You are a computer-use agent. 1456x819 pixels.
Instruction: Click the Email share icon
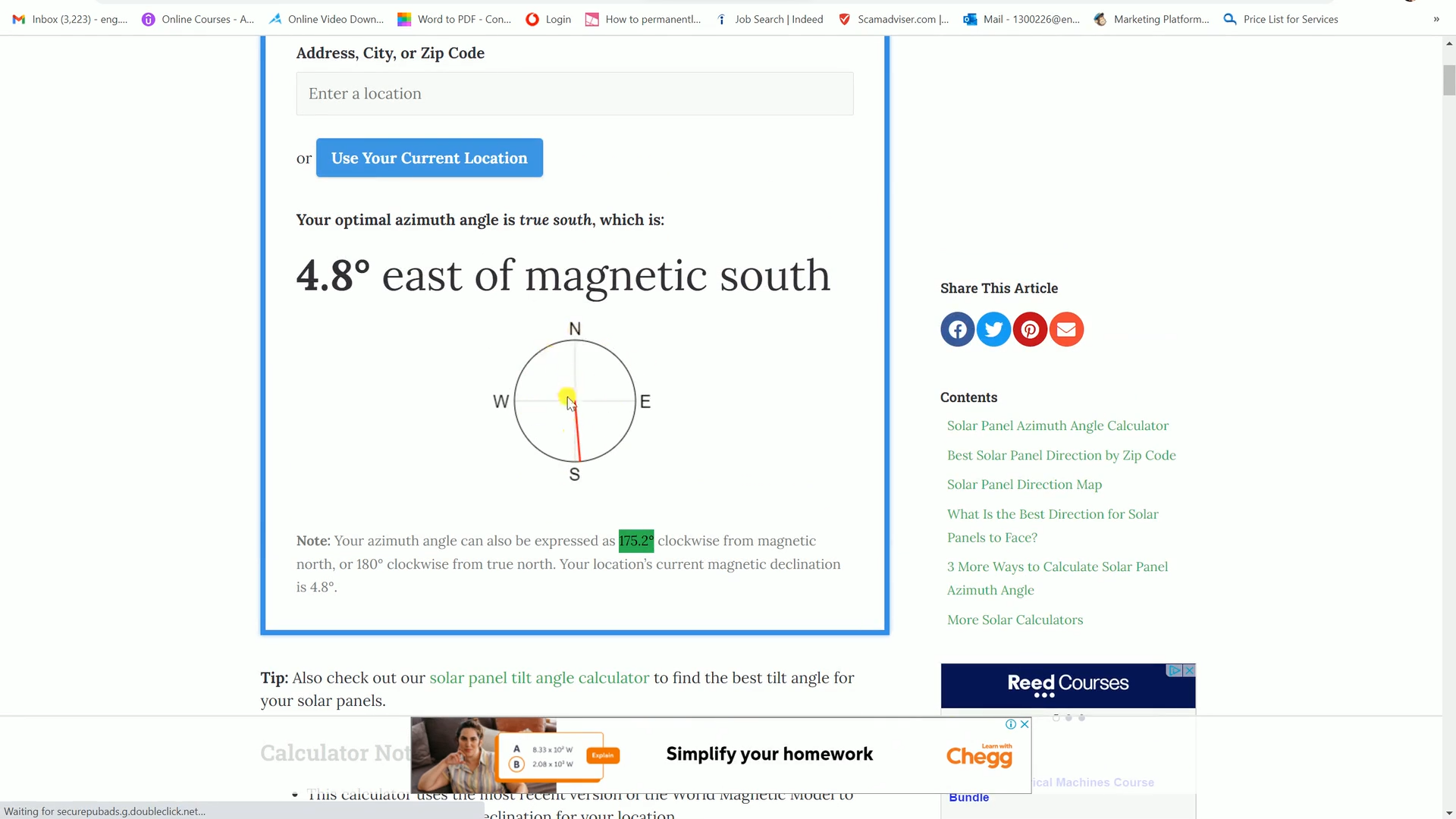pos(1066,329)
